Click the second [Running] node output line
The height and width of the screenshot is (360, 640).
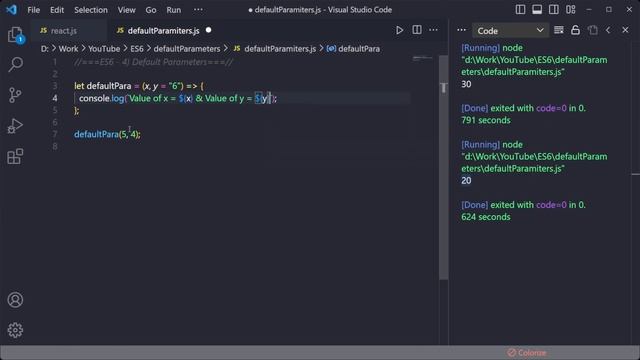492,144
